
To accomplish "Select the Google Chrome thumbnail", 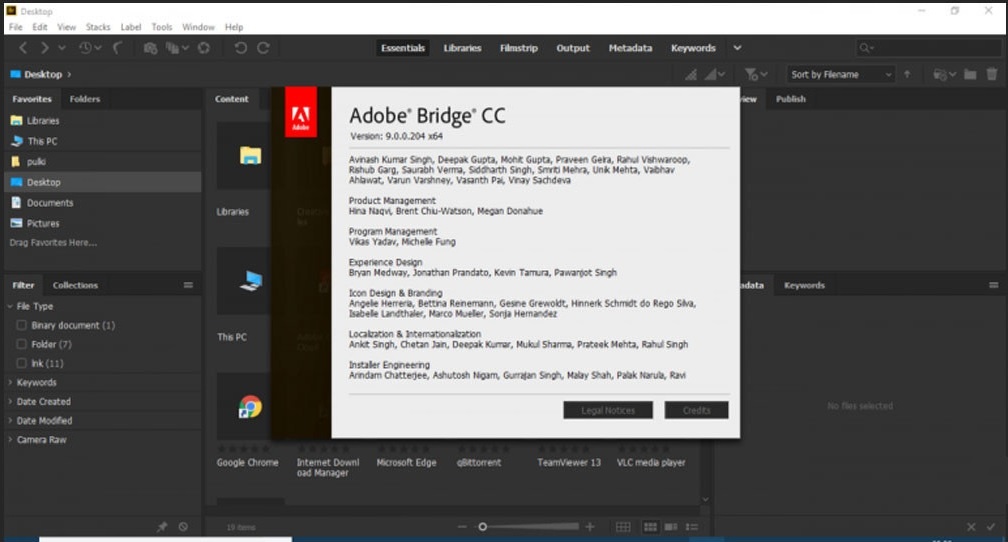I will pyautogui.click(x=249, y=408).
